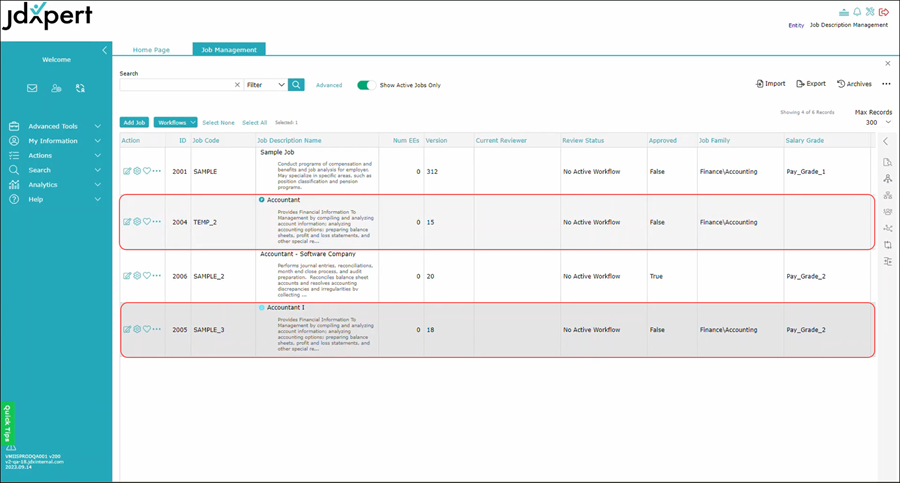
Task: Click the Advanced search link
Action: 329,85
